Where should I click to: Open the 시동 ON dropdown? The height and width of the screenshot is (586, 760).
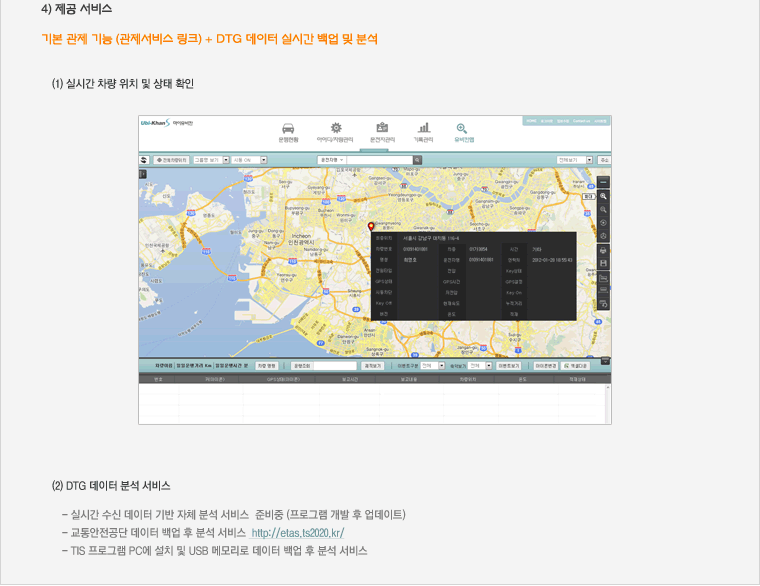tap(249, 160)
